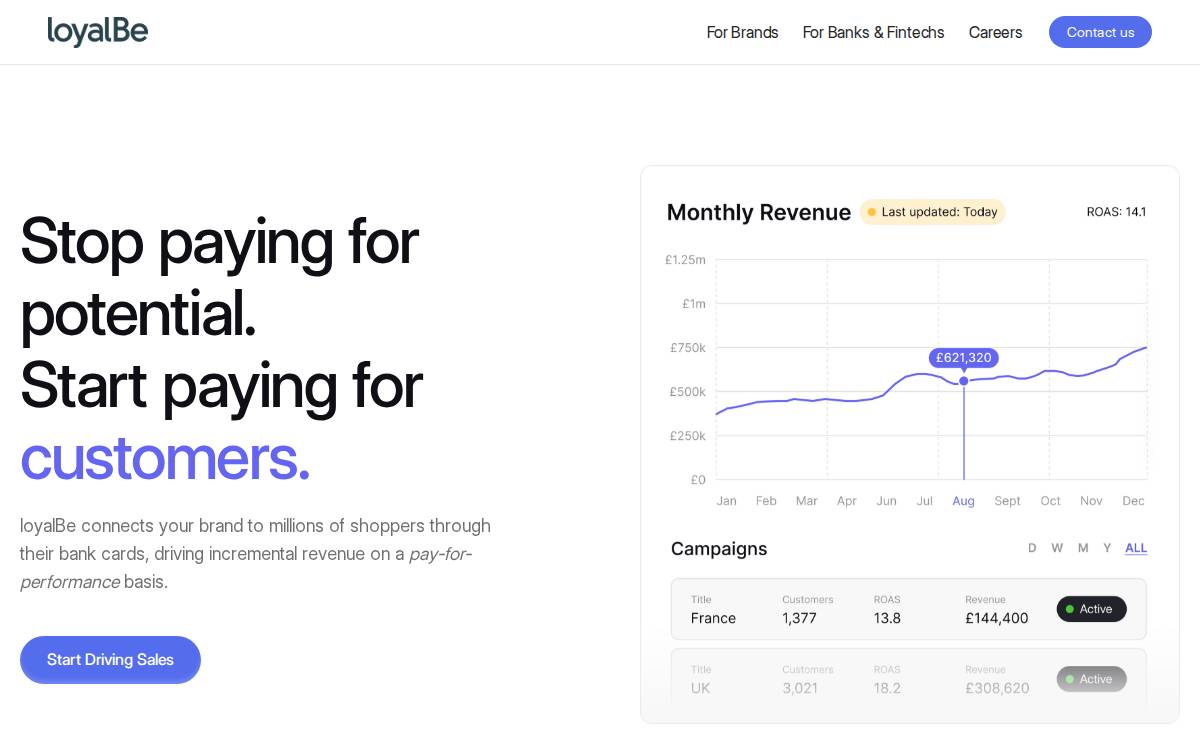The height and width of the screenshot is (750, 1200).
Task: Click the £308,620 revenue value
Action: [997, 688]
